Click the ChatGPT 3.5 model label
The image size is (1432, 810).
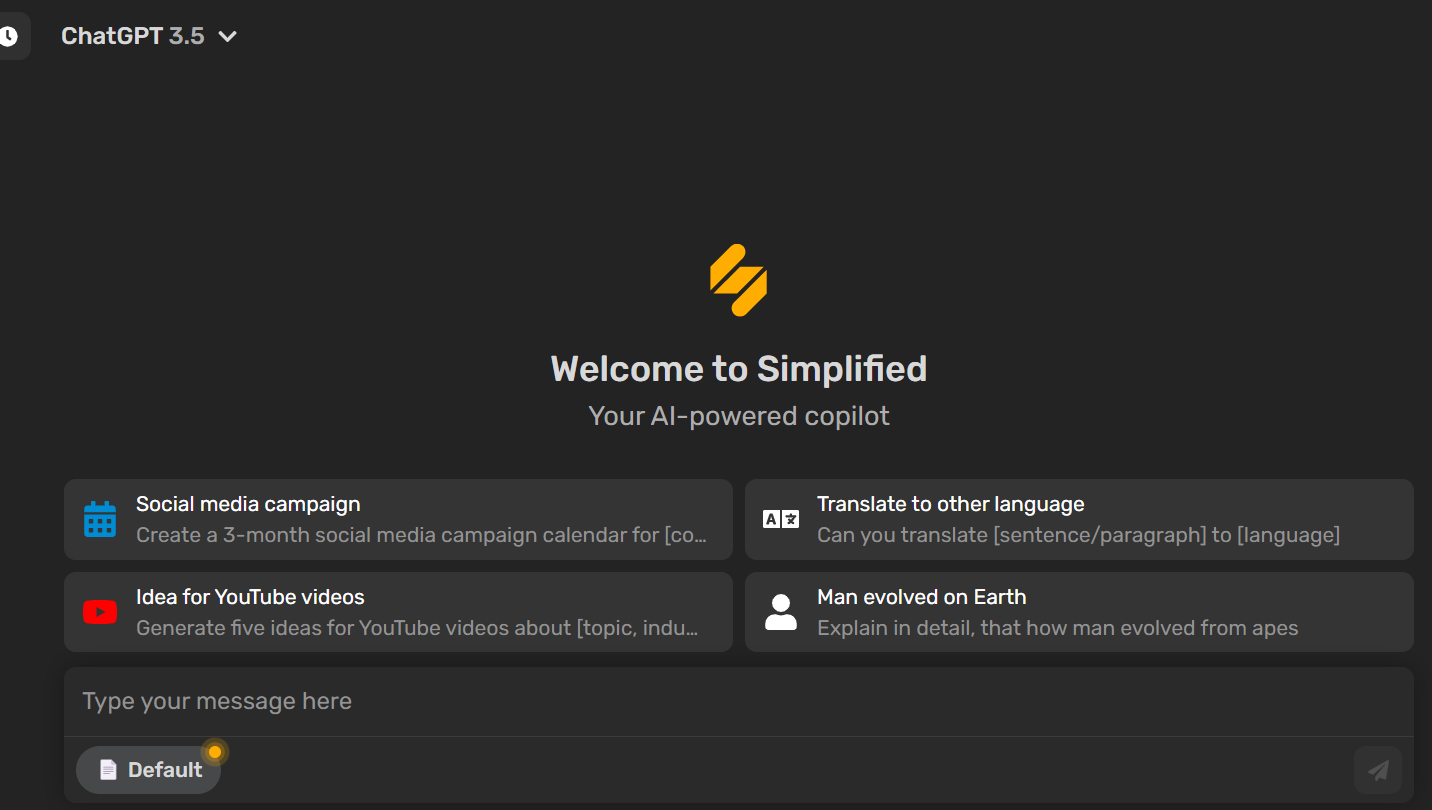pyautogui.click(x=133, y=36)
